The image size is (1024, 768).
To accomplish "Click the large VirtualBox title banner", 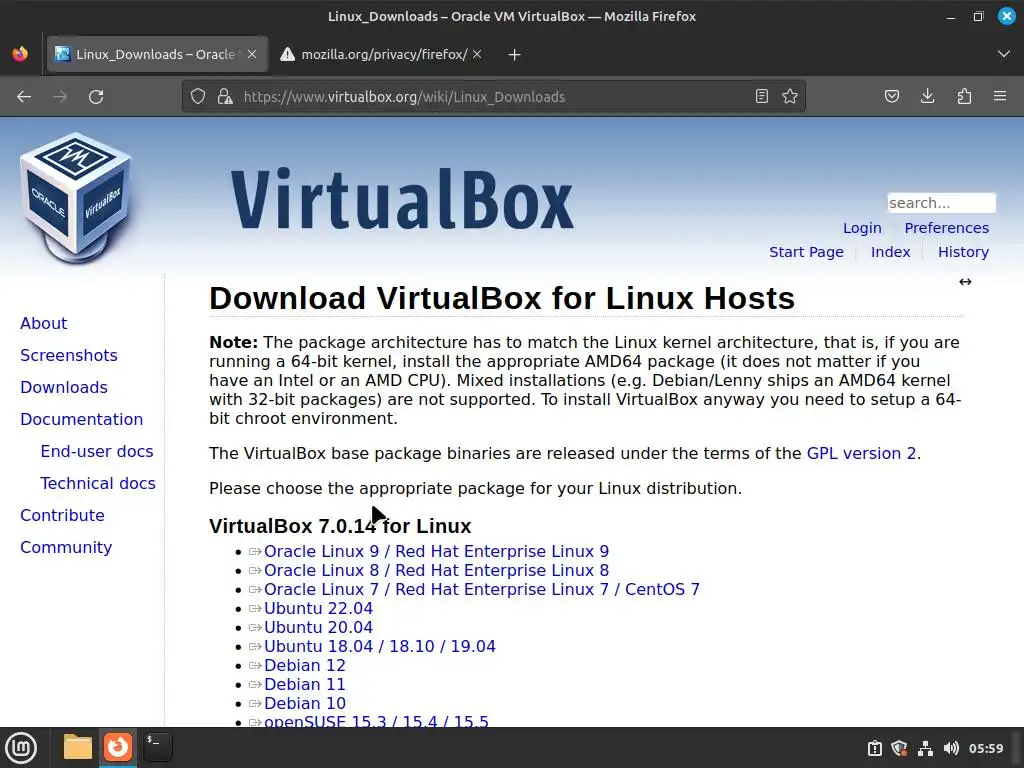I will (402, 199).
